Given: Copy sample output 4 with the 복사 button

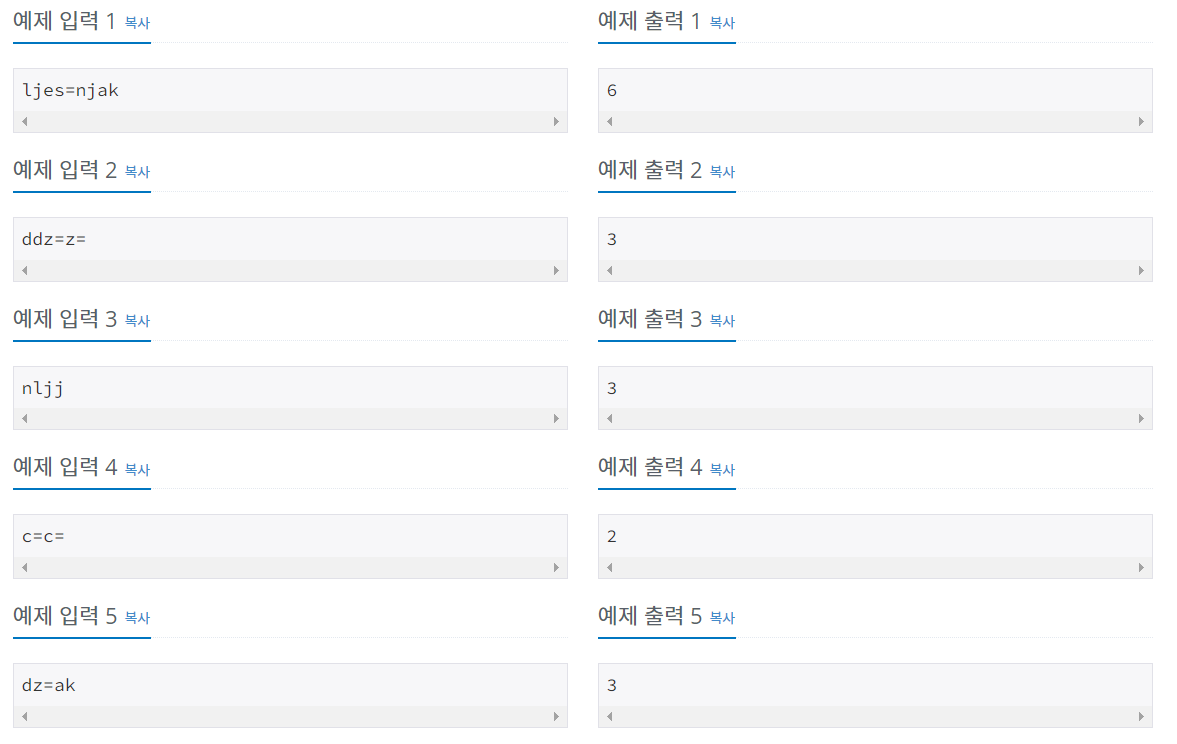Looking at the screenshot, I should click(722, 470).
